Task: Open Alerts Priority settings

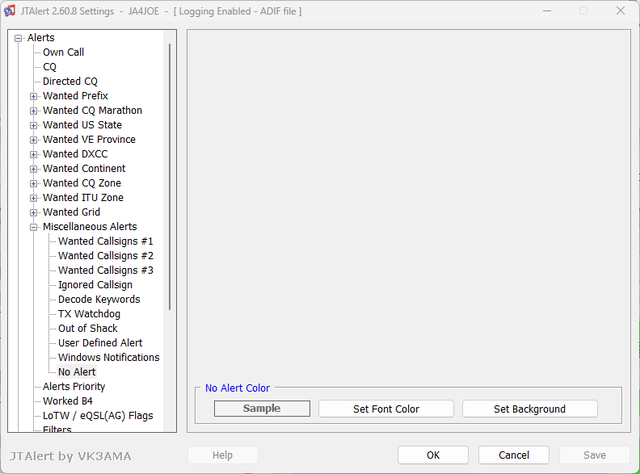Action: pyautogui.click(x=74, y=387)
